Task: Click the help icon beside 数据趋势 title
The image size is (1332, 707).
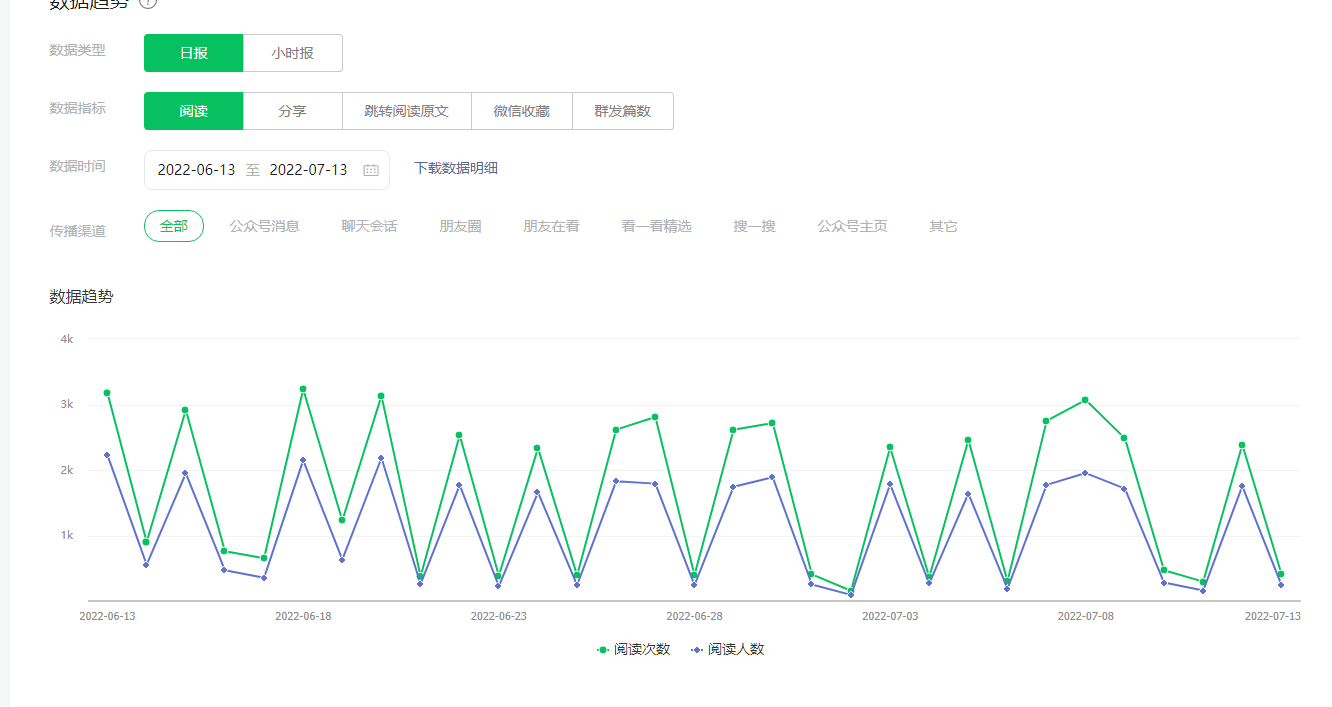Action: pyautogui.click(x=148, y=3)
